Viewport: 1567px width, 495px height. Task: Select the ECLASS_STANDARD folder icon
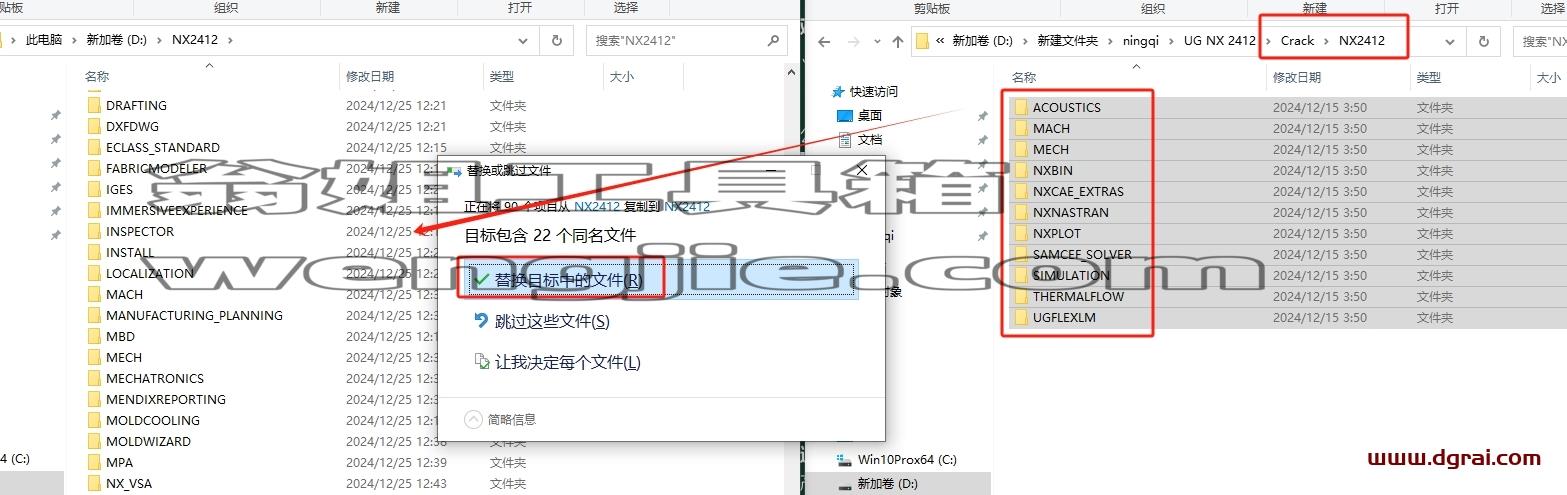94,147
